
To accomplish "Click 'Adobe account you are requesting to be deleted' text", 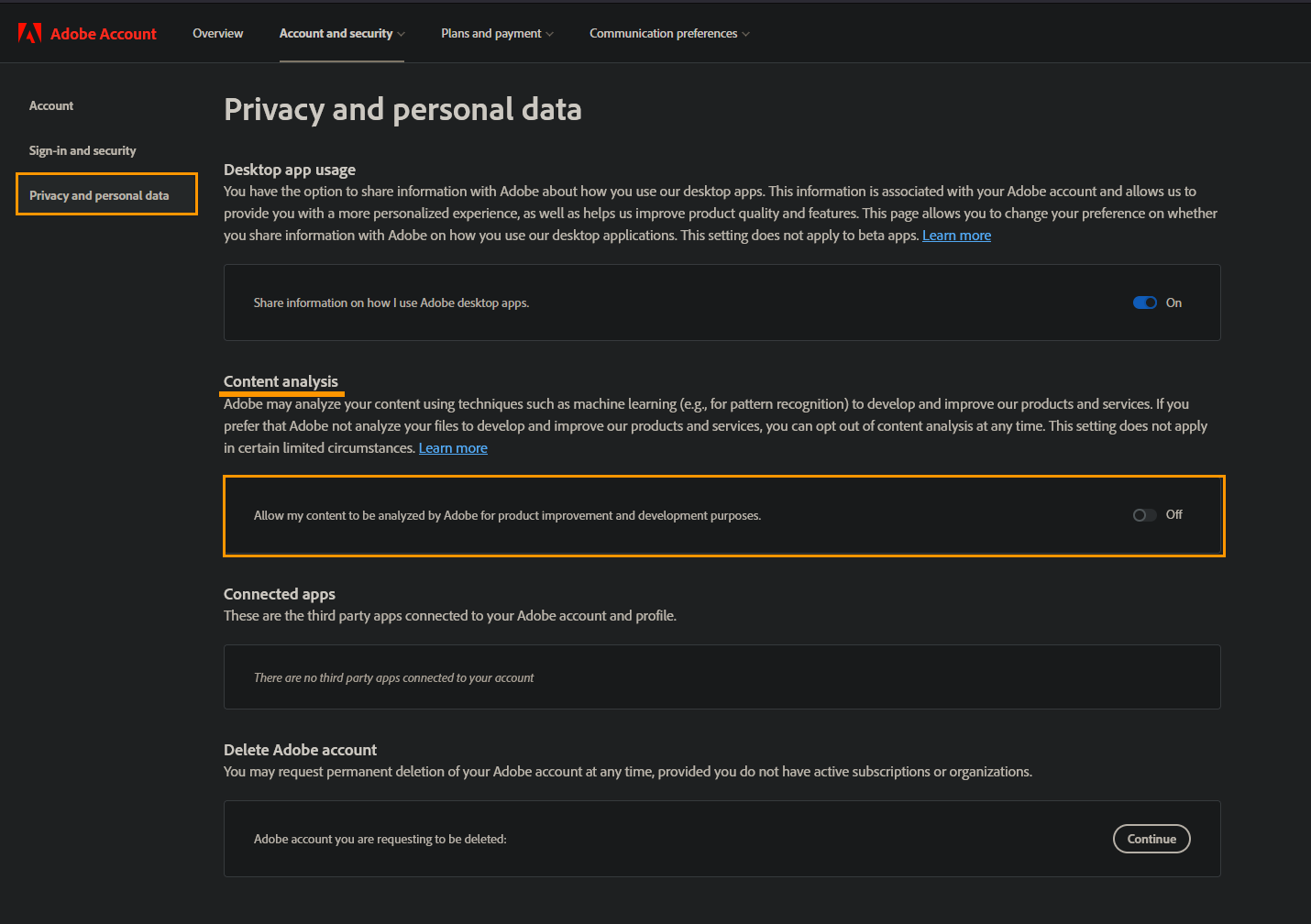I will (380, 839).
